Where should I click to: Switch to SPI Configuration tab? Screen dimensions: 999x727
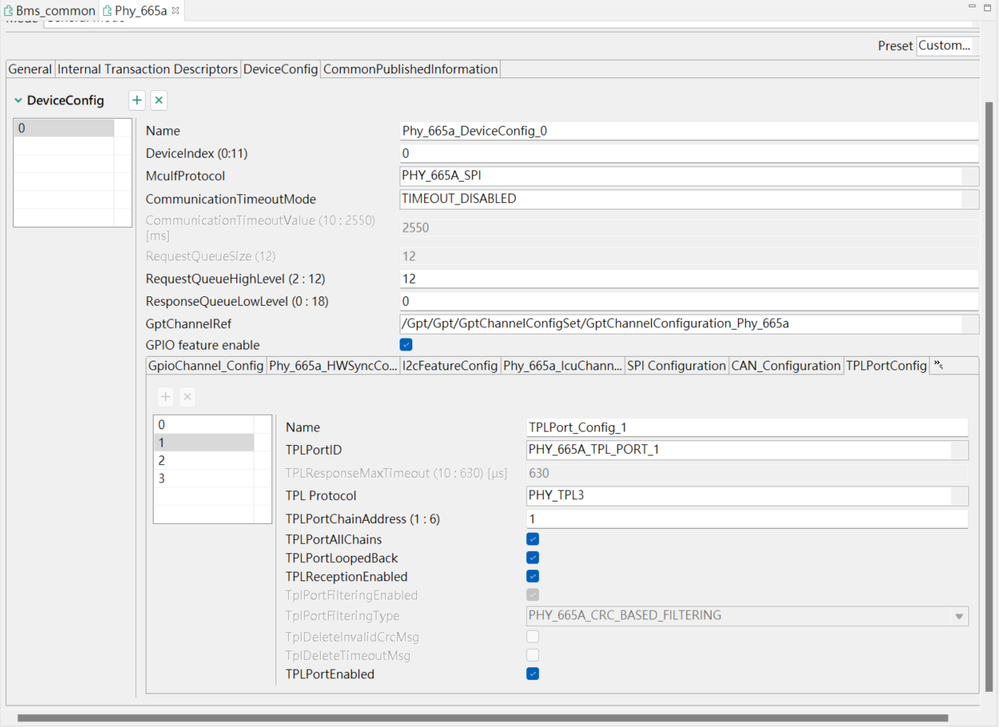point(676,366)
